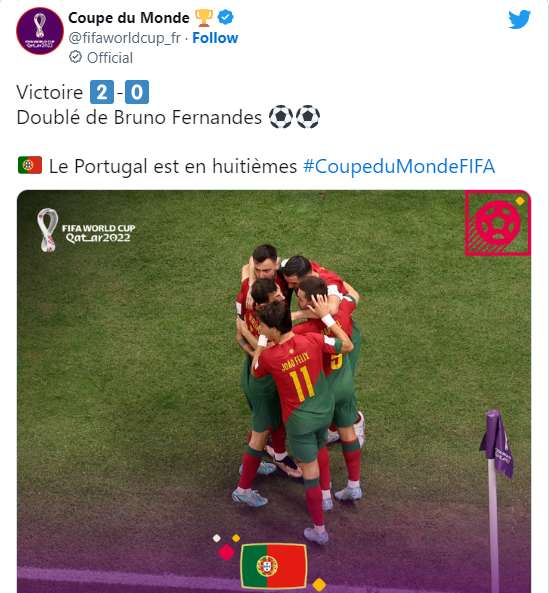
Task: Open the Coupe du Monde profile avatar
Action: pos(40,31)
